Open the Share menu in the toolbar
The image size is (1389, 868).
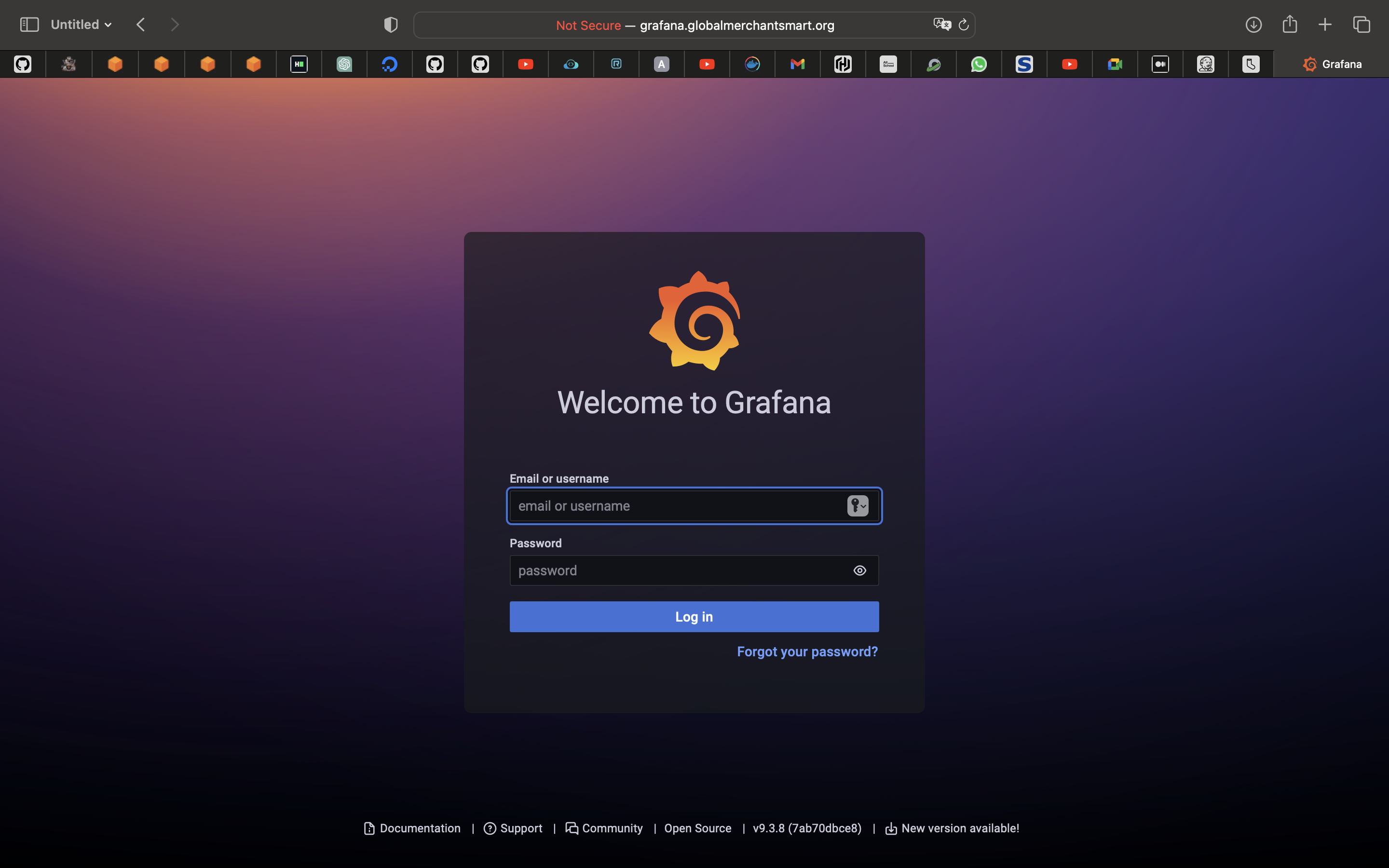(x=1290, y=24)
